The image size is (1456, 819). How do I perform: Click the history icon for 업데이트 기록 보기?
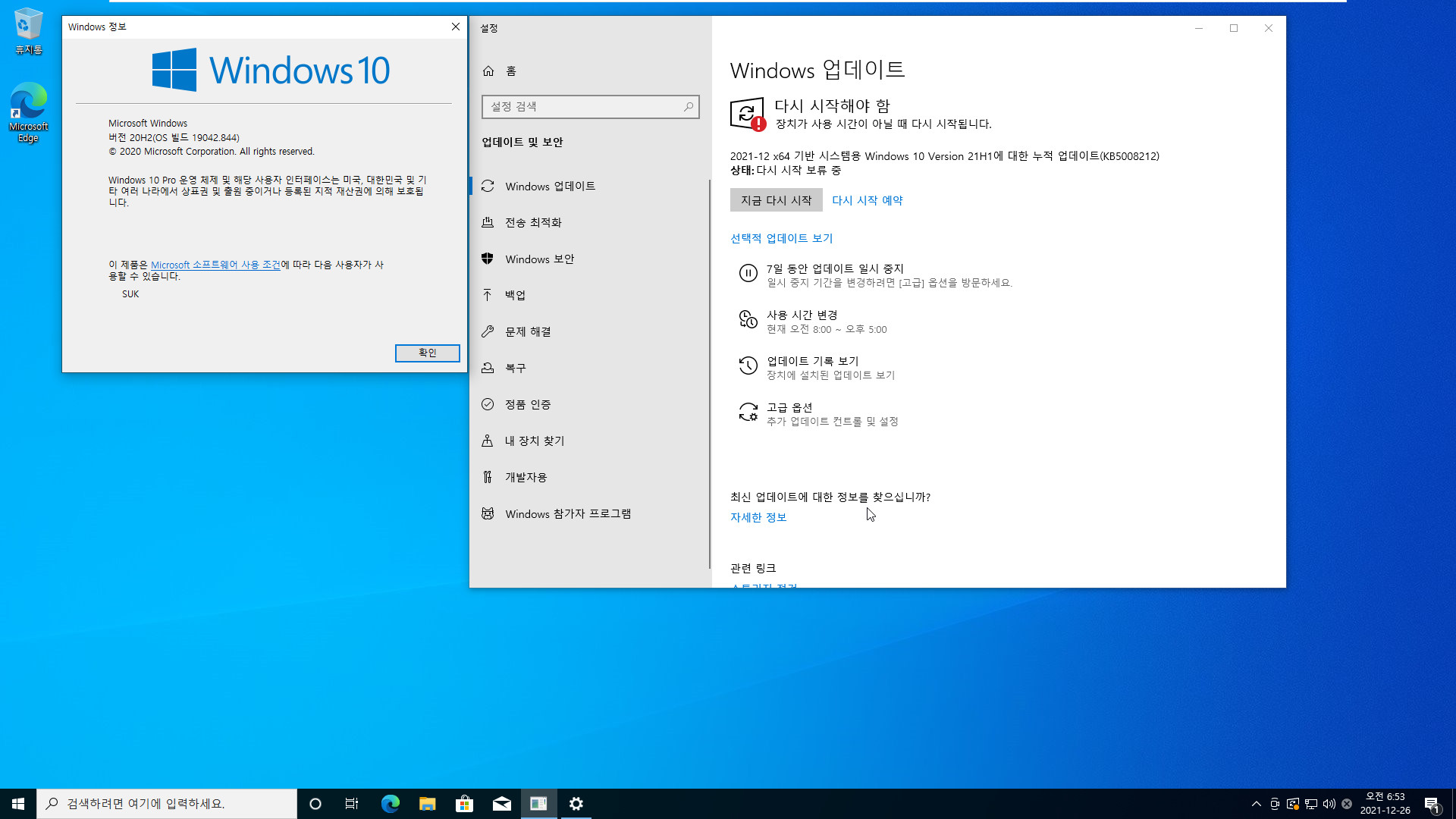(748, 366)
